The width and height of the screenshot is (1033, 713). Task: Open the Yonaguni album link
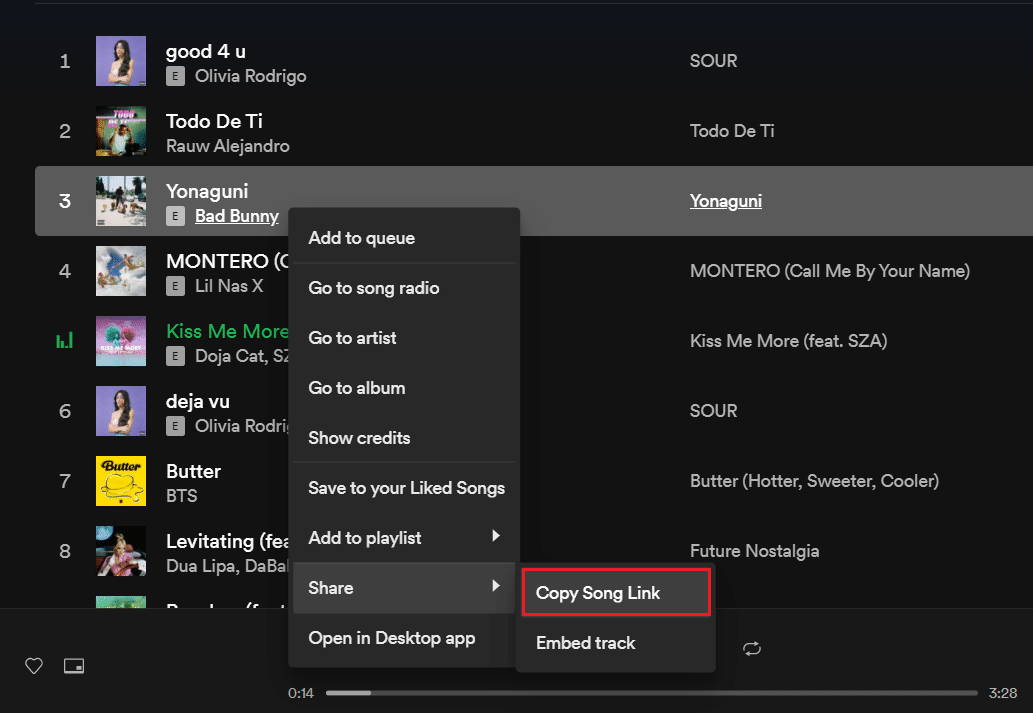pyautogui.click(x=726, y=201)
